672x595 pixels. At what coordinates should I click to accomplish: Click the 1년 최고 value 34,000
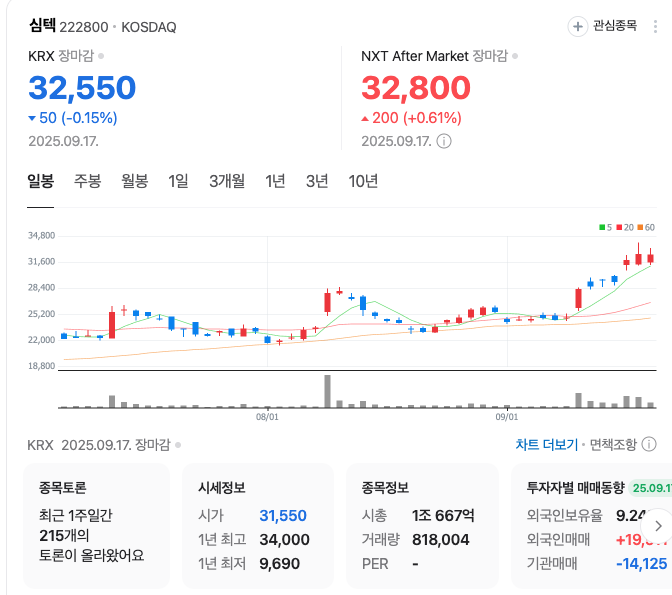285,540
